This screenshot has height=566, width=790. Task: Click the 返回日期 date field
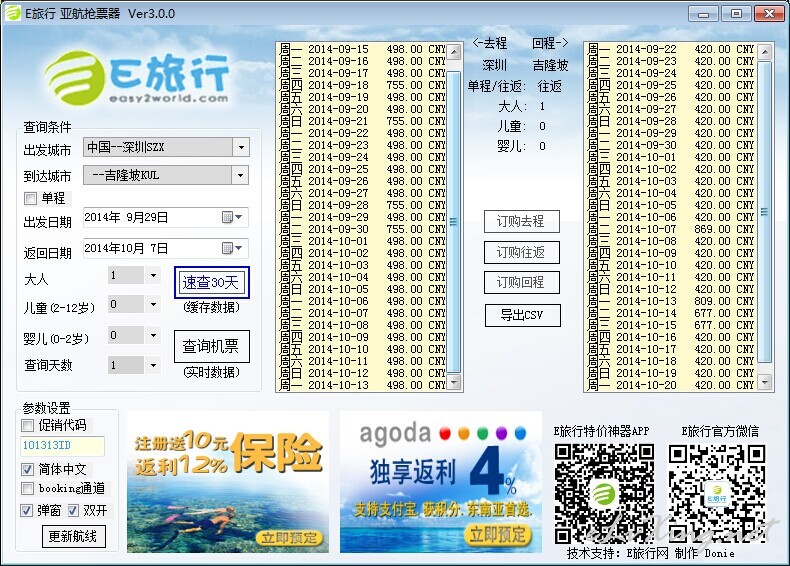pos(166,248)
